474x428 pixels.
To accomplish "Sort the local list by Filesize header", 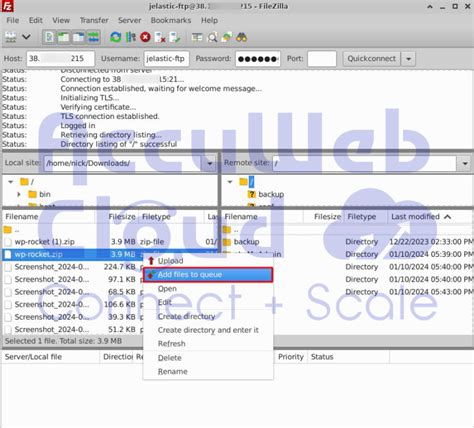I will [x=122, y=217].
